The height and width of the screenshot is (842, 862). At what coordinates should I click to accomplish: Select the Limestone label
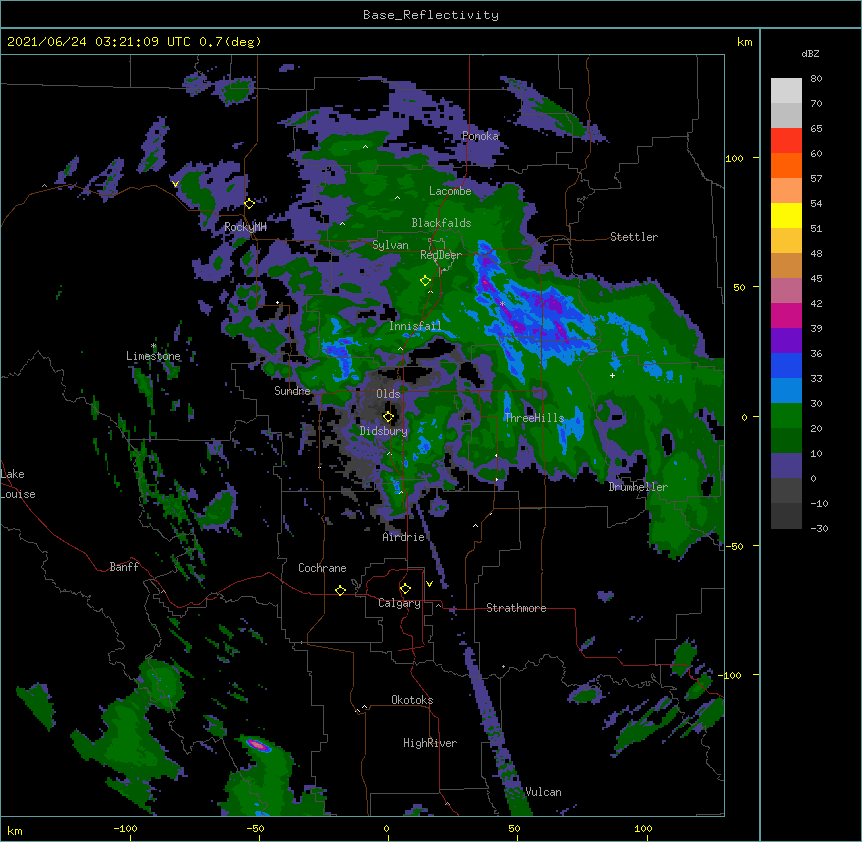coord(153,356)
